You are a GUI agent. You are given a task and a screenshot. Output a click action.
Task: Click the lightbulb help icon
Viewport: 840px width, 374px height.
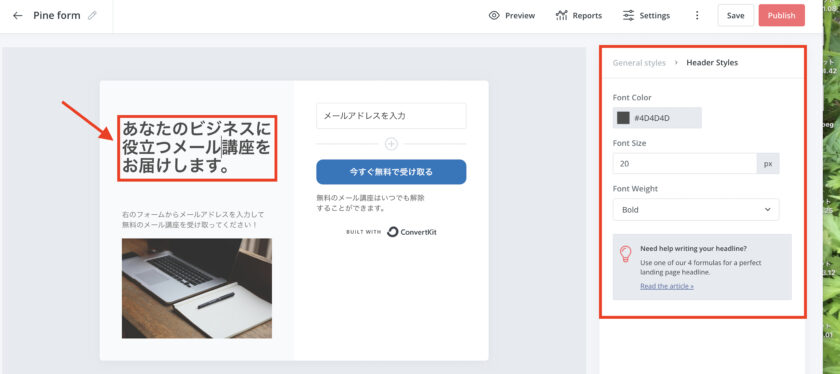click(x=625, y=254)
